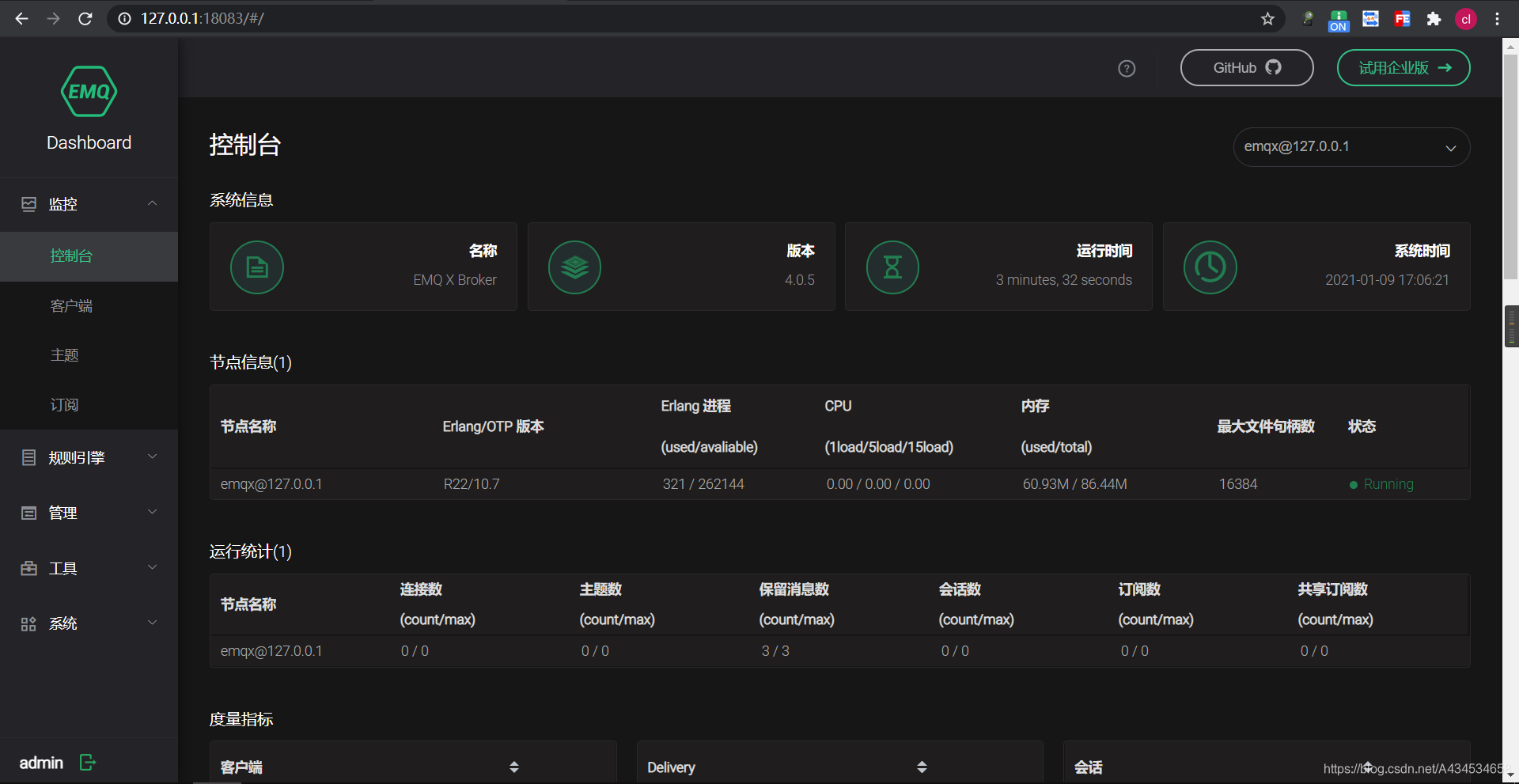Open the help question mark icon

pos(1127,69)
